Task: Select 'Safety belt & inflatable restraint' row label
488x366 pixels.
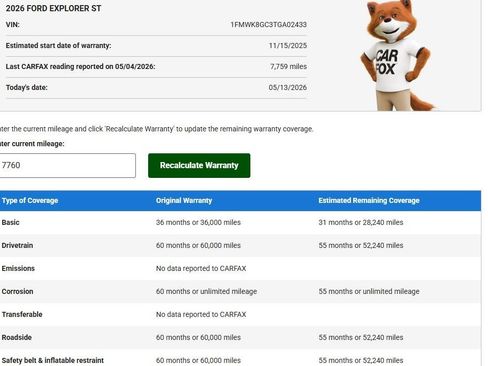Action: [53, 360]
